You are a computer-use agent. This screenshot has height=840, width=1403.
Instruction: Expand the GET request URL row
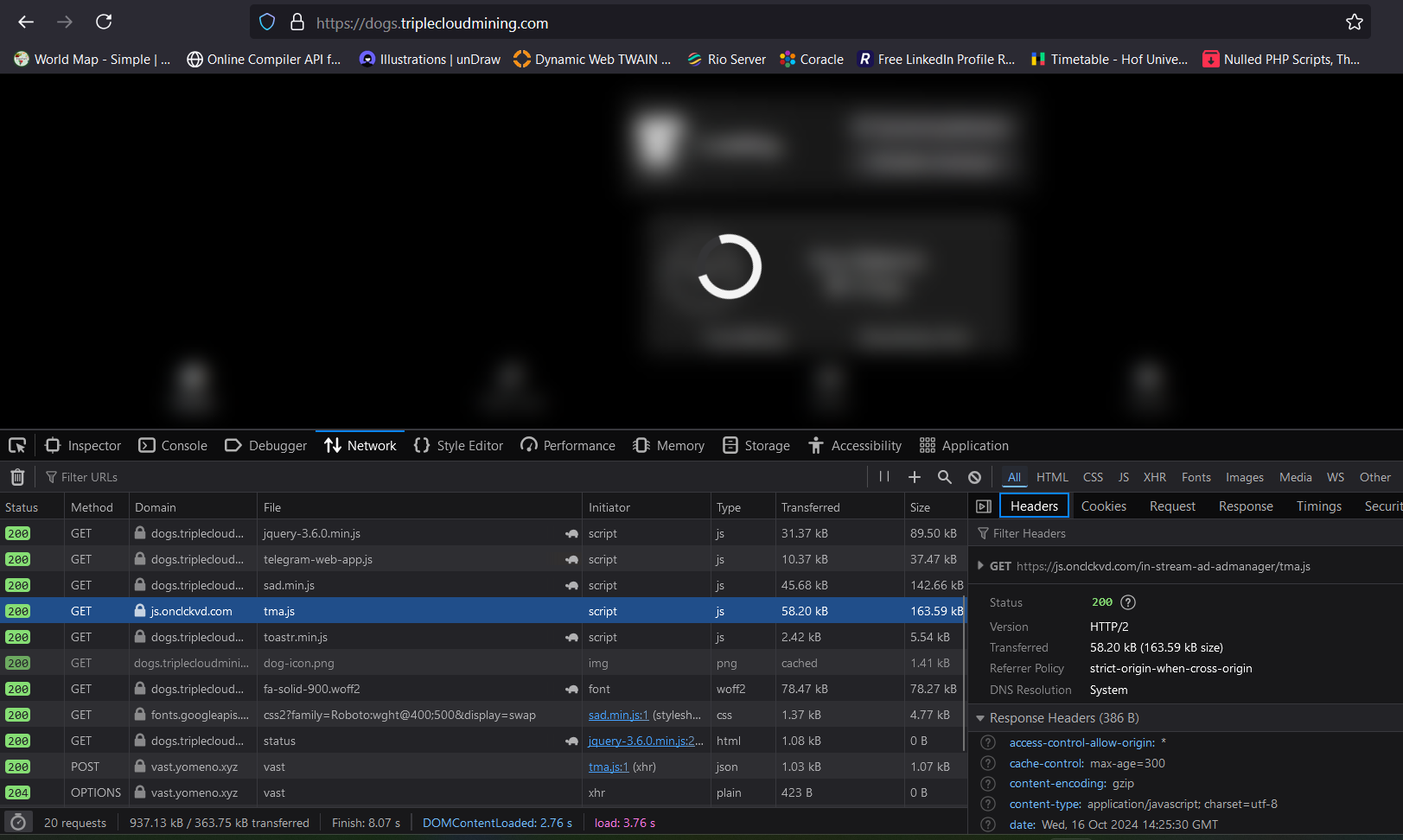coord(980,566)
